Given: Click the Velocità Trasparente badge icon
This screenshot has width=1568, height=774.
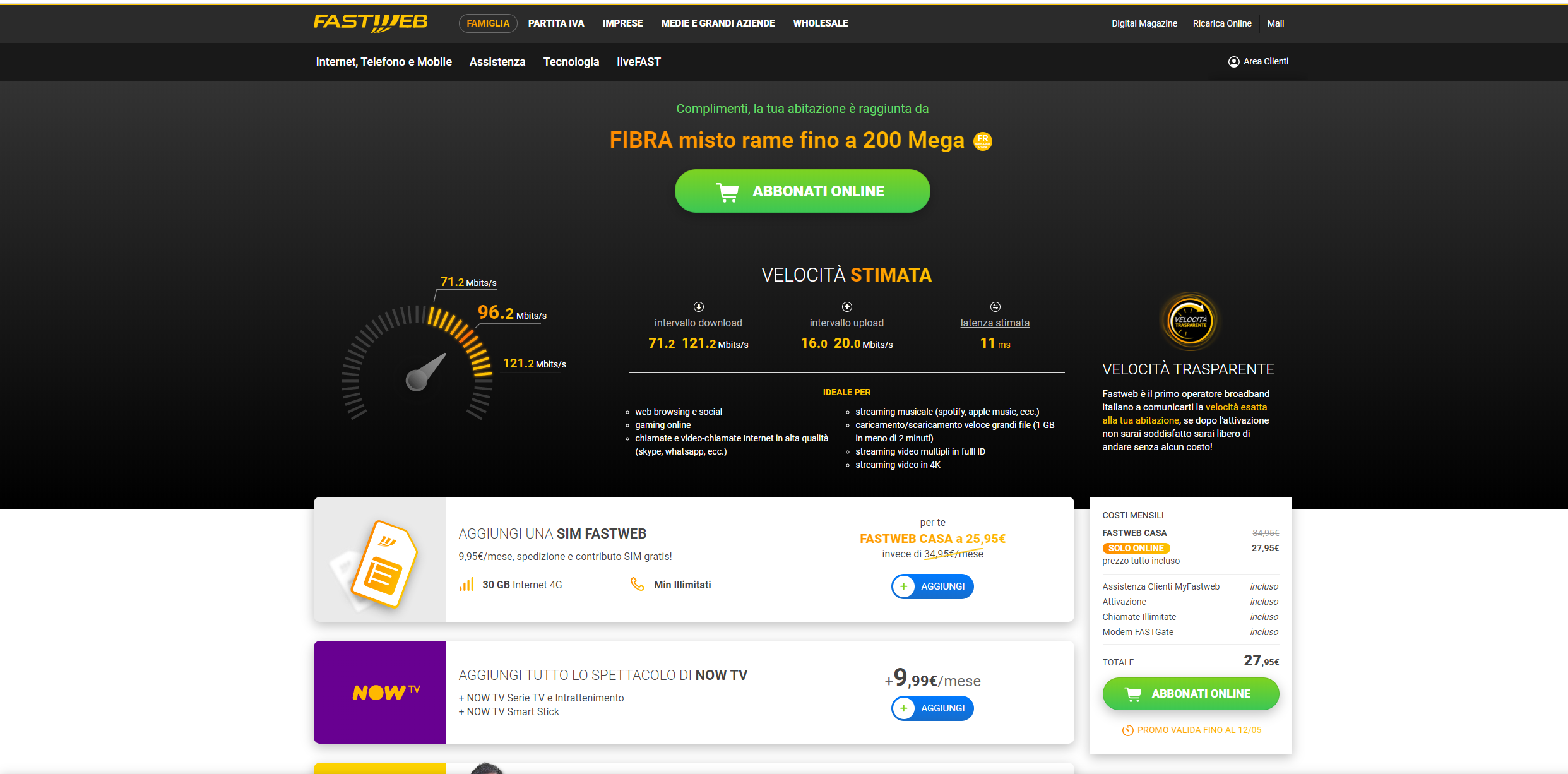Looking at the screenshot, I should (x=1190, y=321).
